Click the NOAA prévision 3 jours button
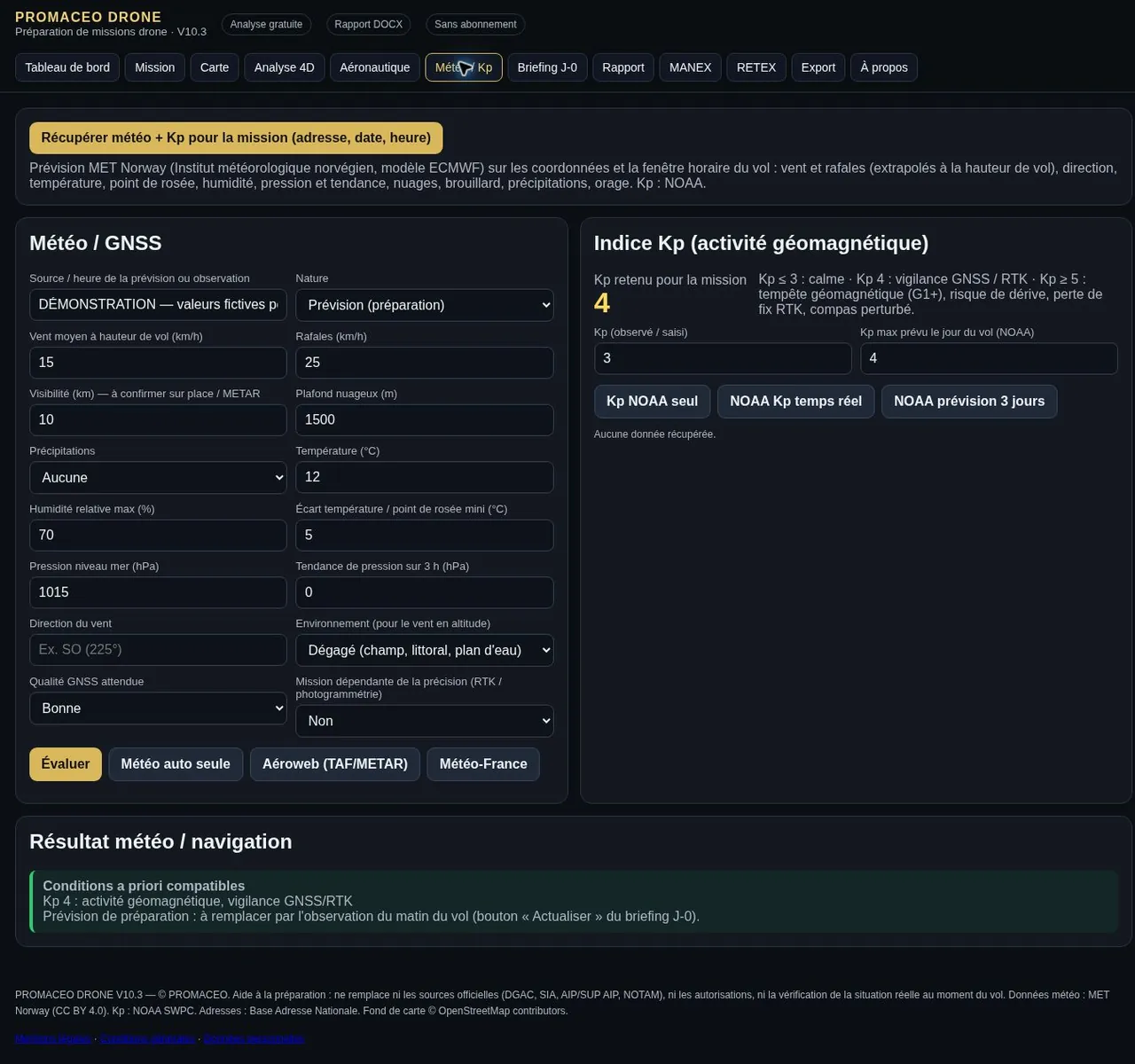This screenshot has width=1135, height=1064. click(969, 402)
